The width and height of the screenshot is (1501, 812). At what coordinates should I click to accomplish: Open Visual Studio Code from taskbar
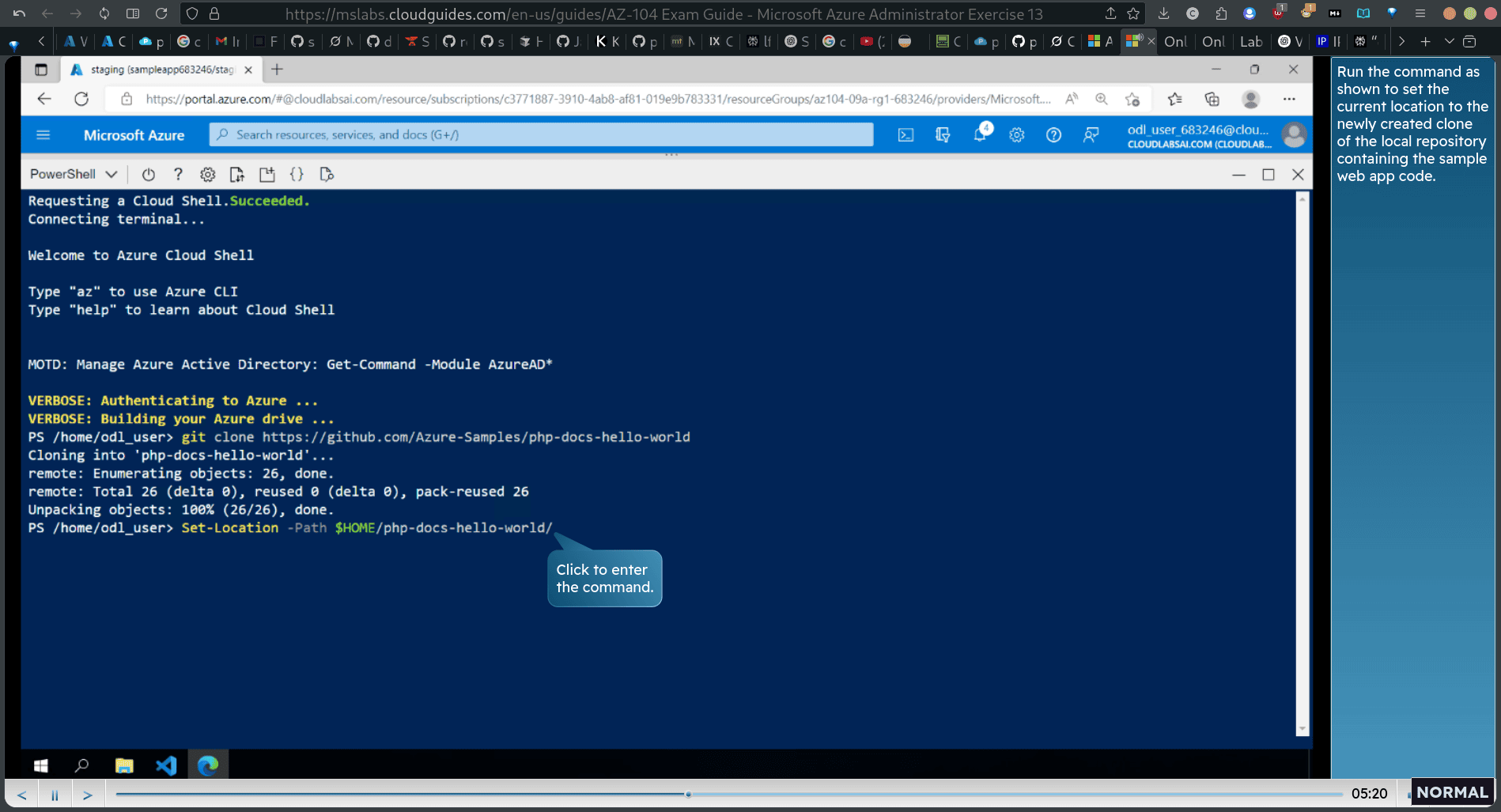[x=166, y=765]
